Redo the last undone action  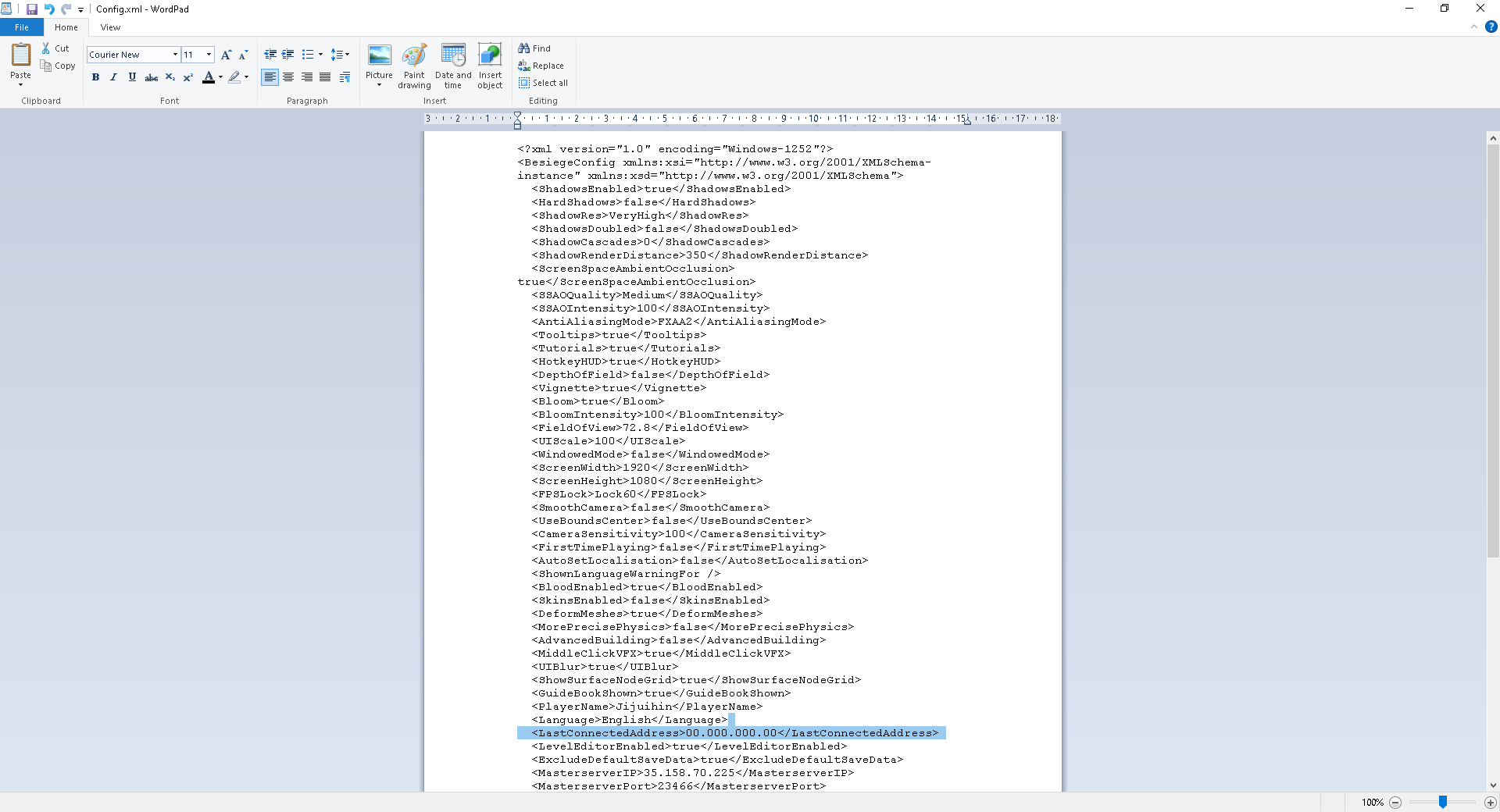[66, 9]
